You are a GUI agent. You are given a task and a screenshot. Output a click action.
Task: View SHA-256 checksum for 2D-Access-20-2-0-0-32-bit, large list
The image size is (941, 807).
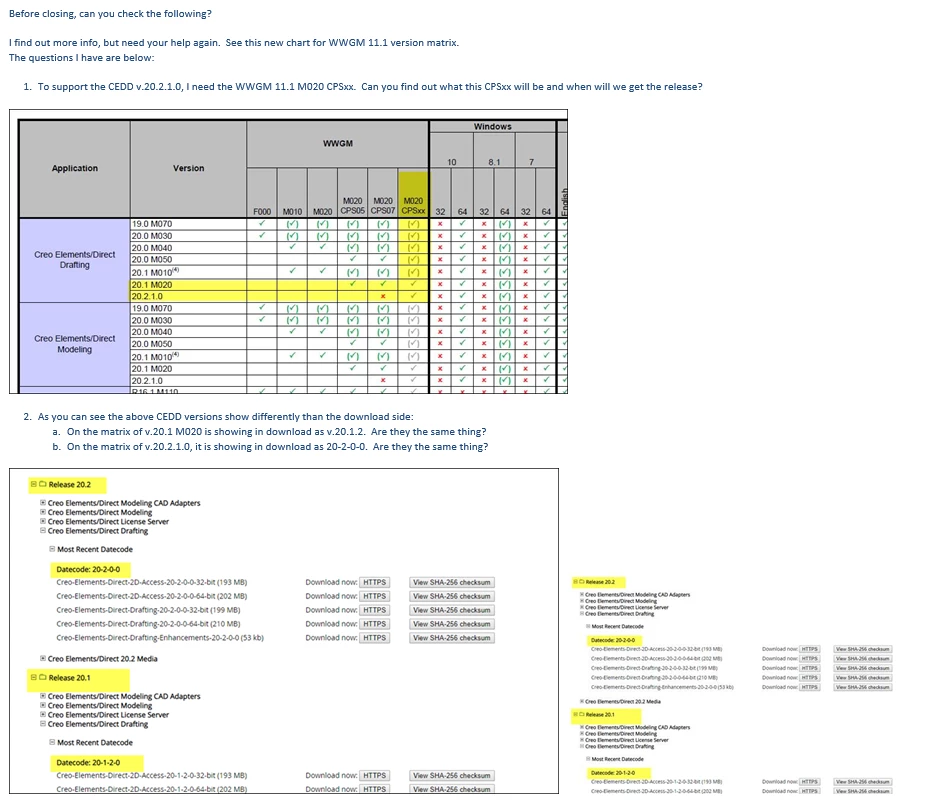[452, 582]
